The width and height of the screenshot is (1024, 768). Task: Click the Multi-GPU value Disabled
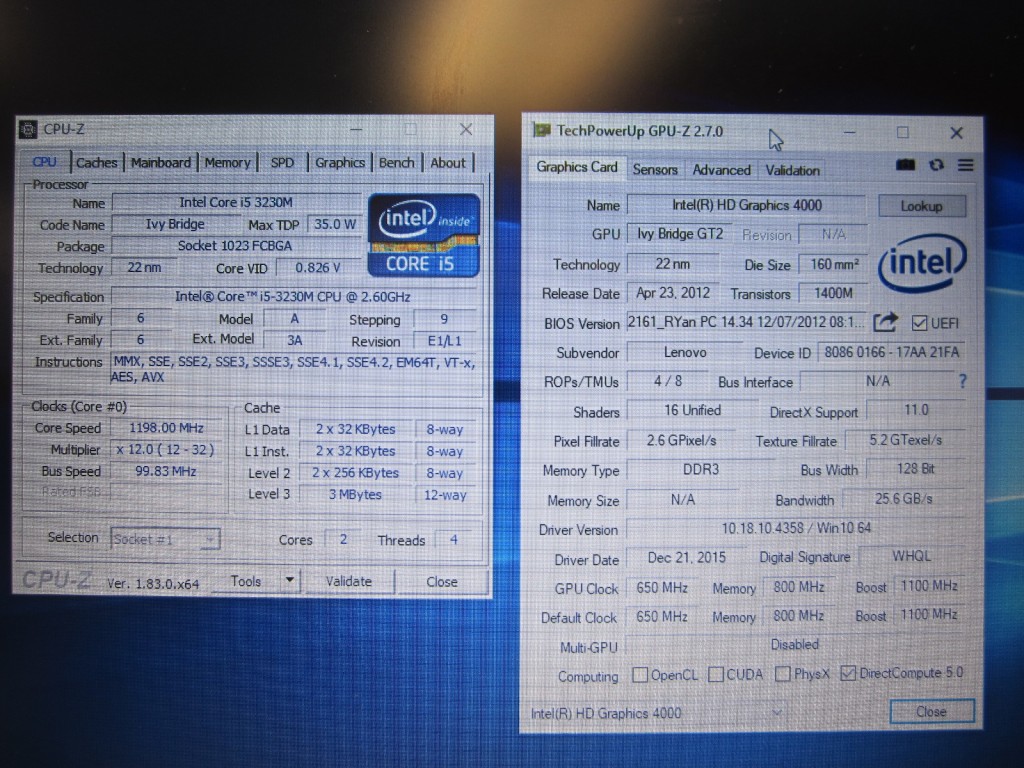795,645
